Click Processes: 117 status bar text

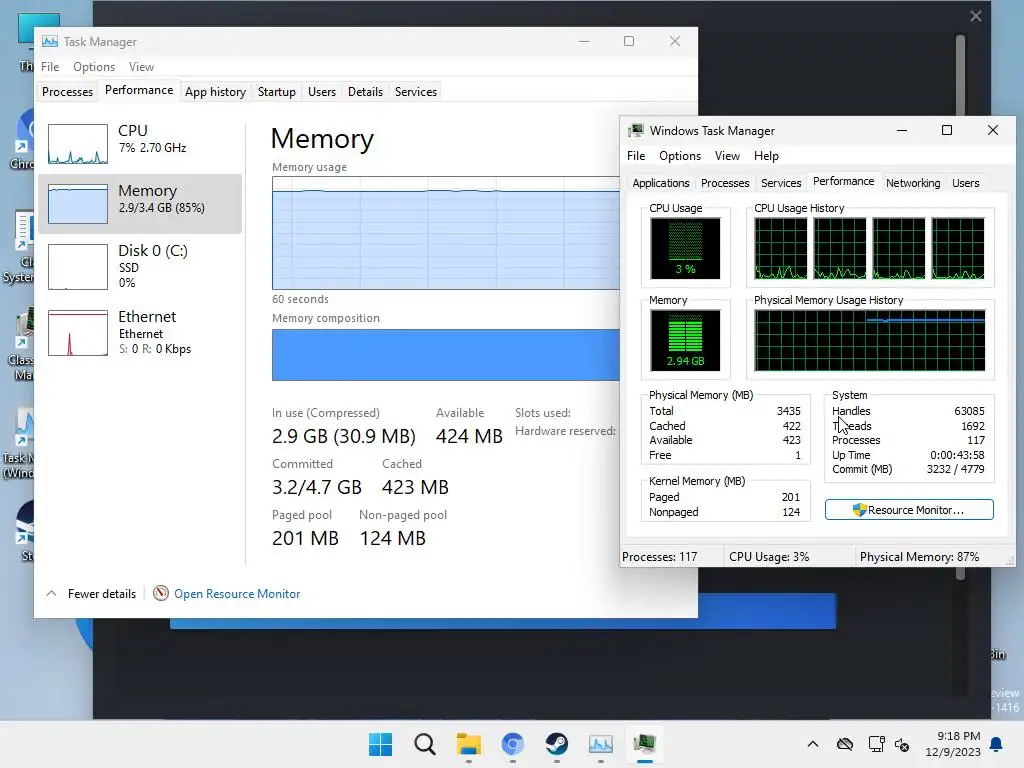coord(660,557)
